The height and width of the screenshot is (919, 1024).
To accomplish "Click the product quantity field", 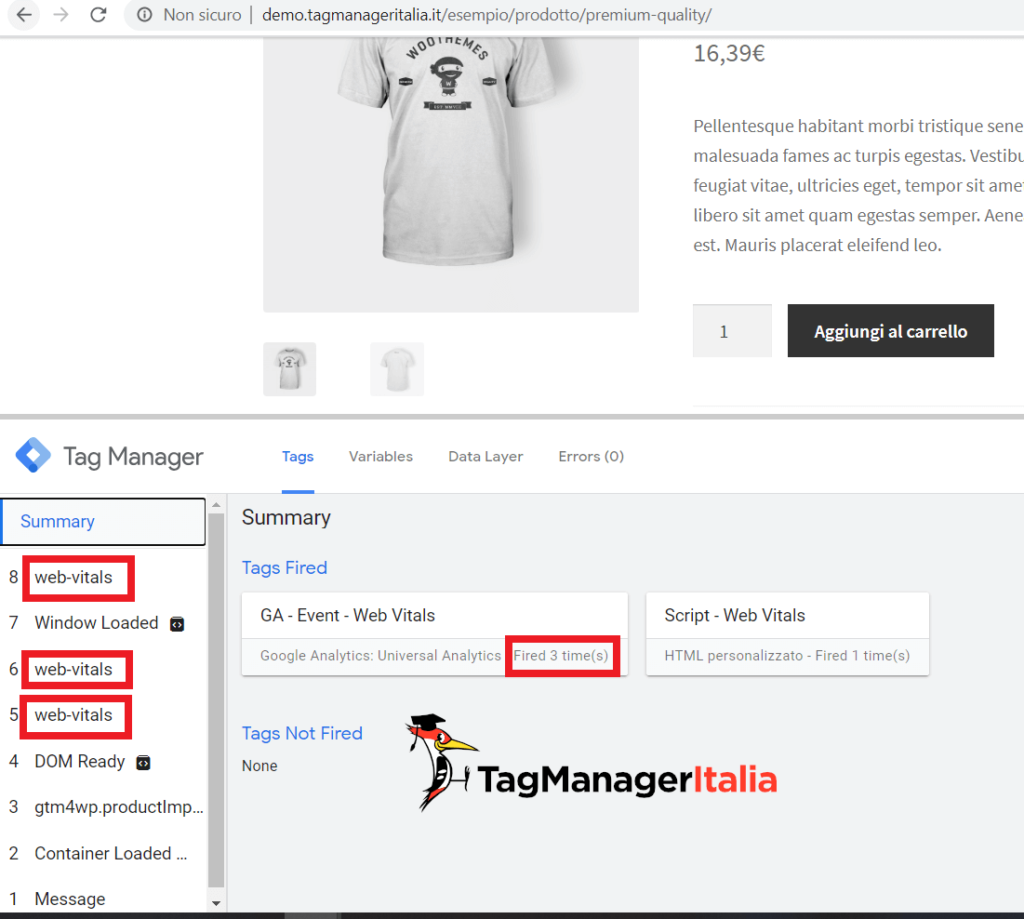I will click(732, 331).
